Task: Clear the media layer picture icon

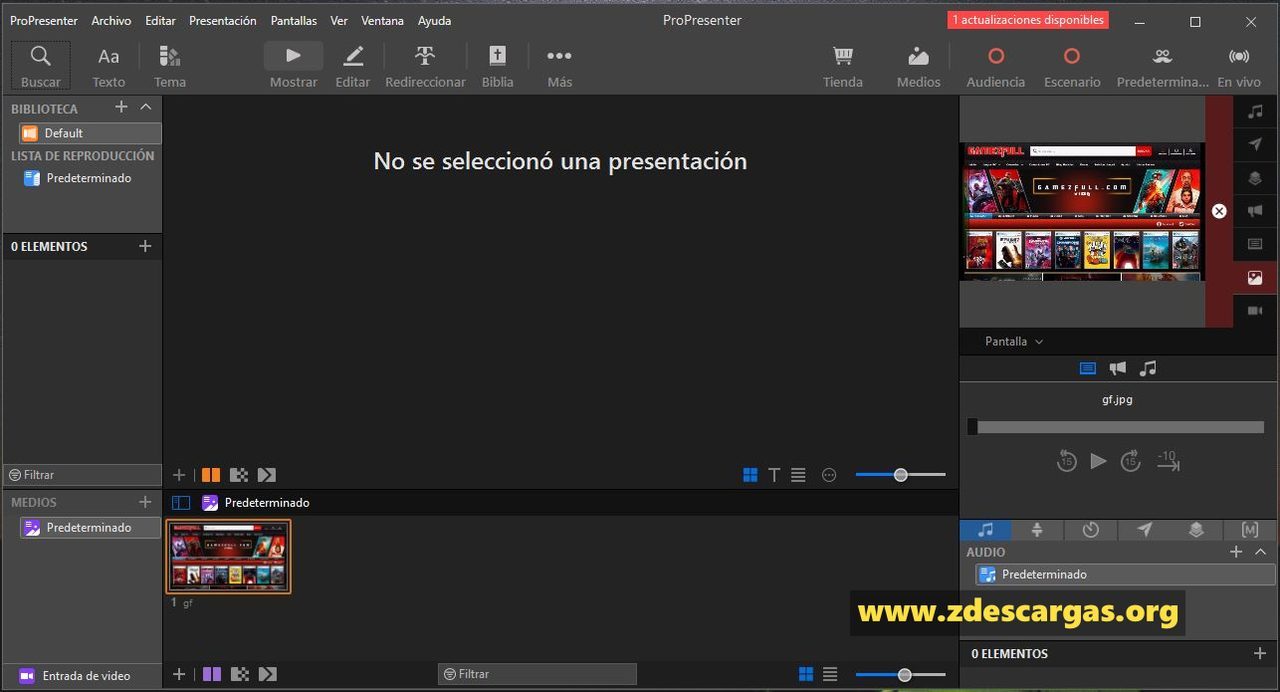Action: coord(1255,278)
